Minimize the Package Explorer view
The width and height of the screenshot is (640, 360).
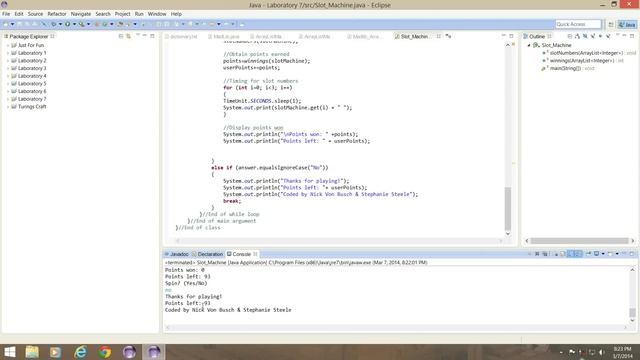coord(145,36)
